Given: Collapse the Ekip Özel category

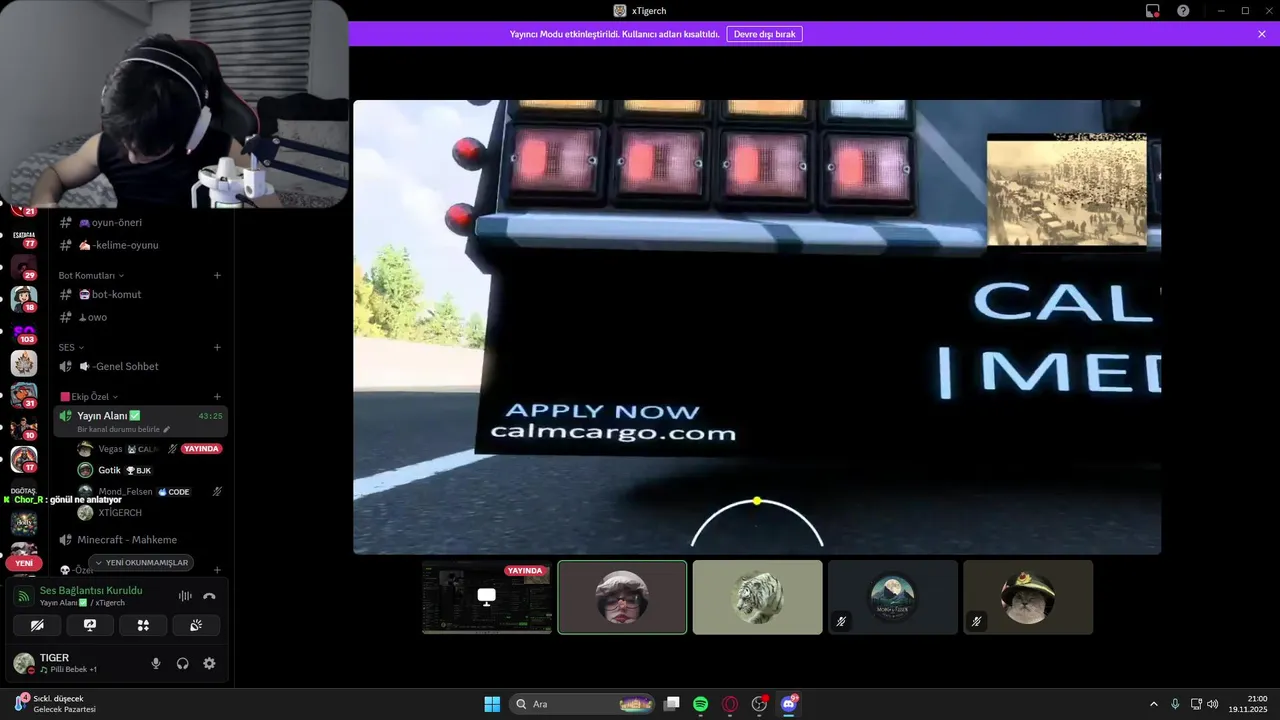Looking at the screenshot, I should 90,397.
